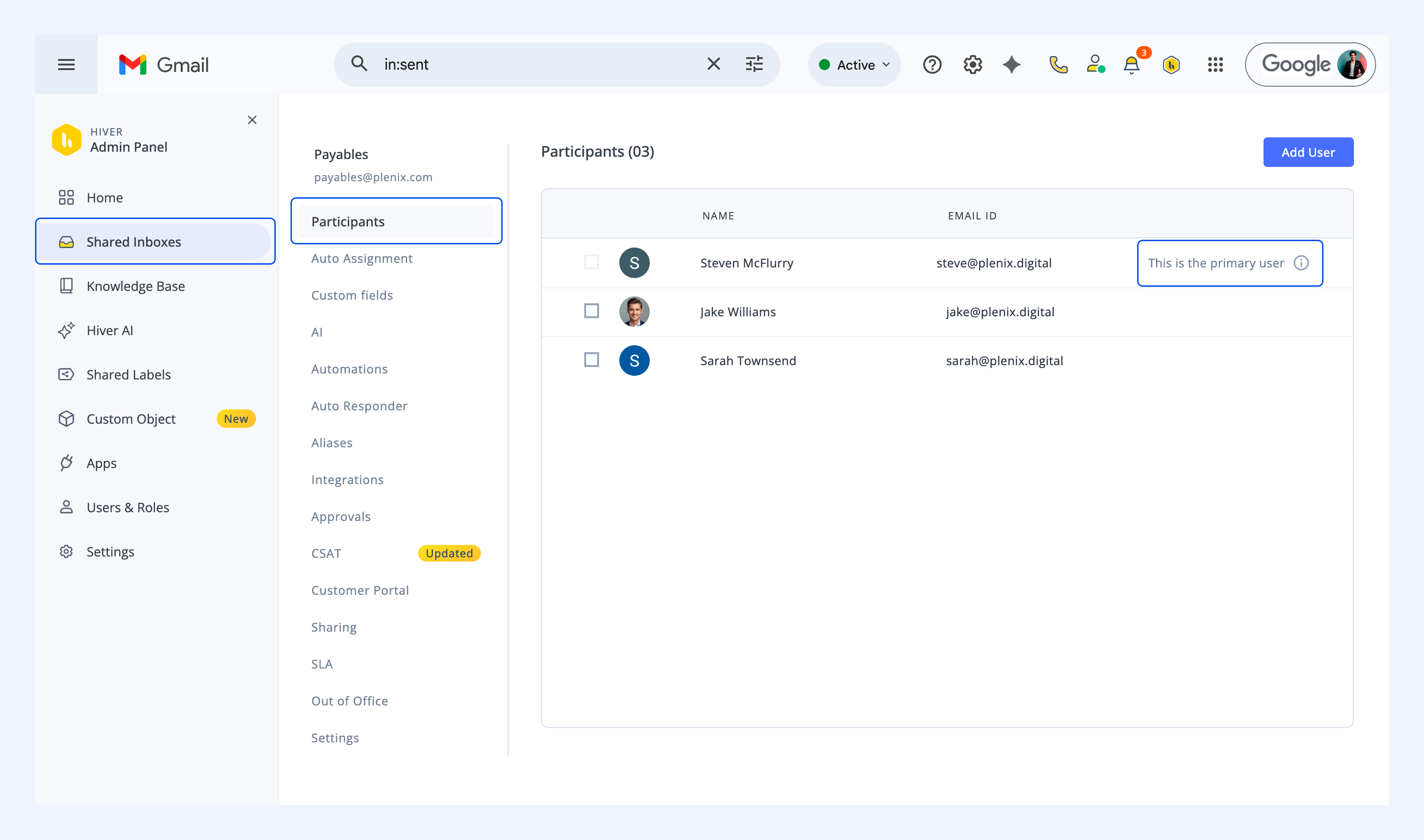The height and width of the screenshot is (840, 1424).
Task: Open Auto Responder settings
Action: click(x=360, y=406)
